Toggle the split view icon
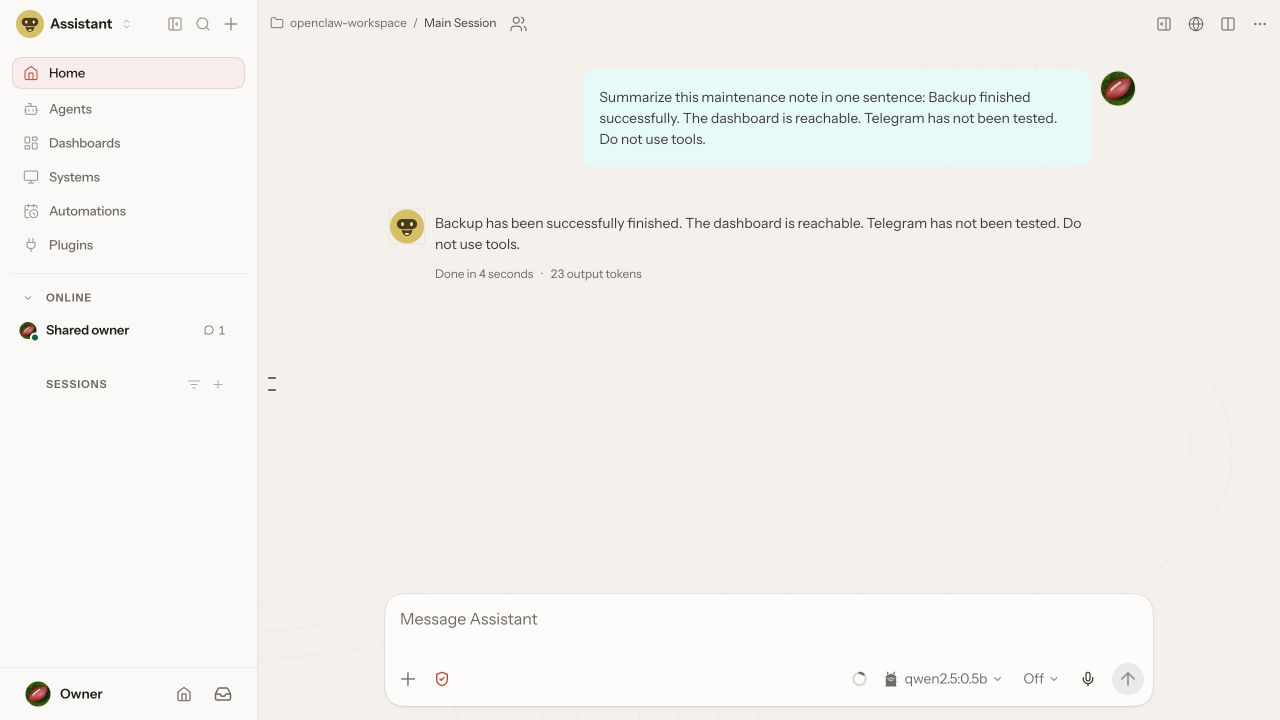Screen dimensions: 1280x720 click(1228, 24)
